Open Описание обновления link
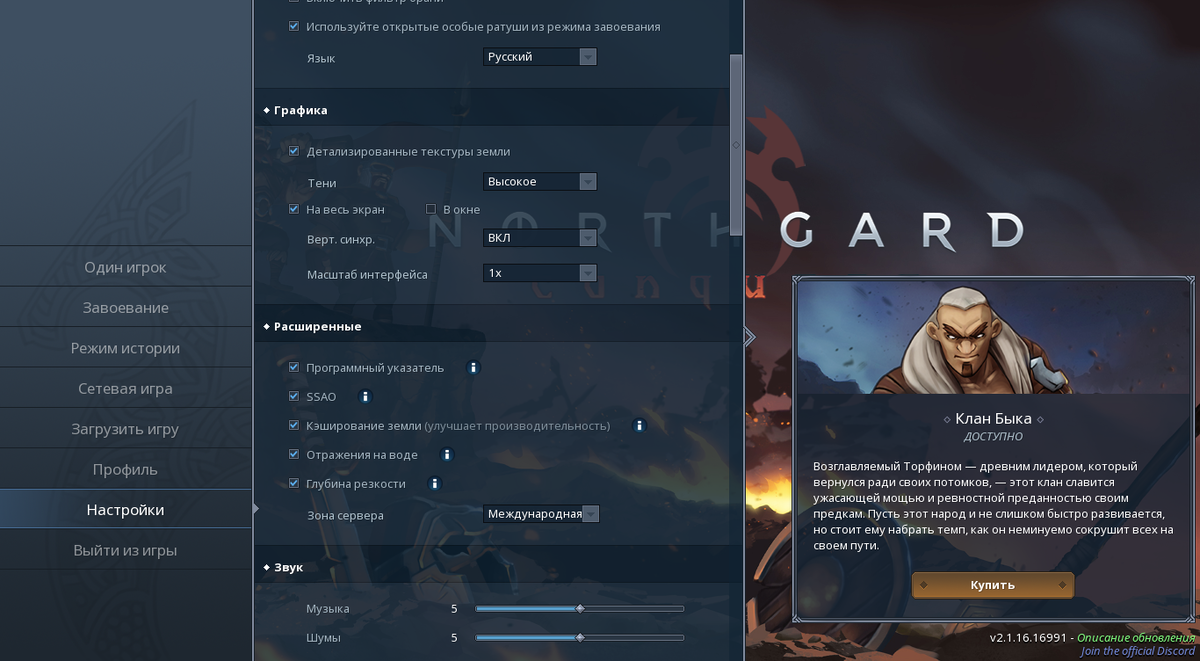This screenshot has height=661, width=1200. click(x=1136, y=637)
